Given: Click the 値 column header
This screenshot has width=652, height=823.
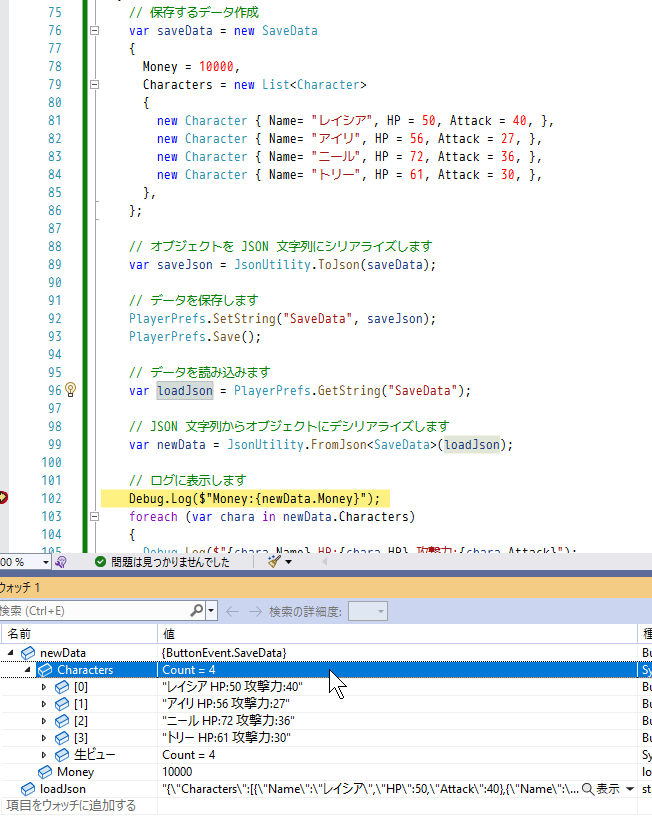Looking at the screenshot, I should [397, 634].
